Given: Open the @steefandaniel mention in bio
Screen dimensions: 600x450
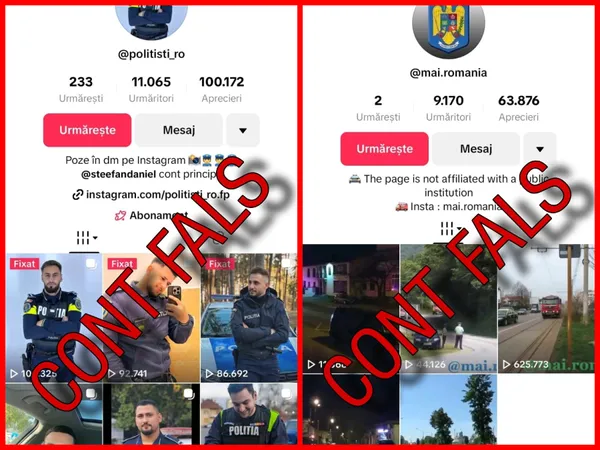Looking at the screenshot, I should tap(119, 174).
